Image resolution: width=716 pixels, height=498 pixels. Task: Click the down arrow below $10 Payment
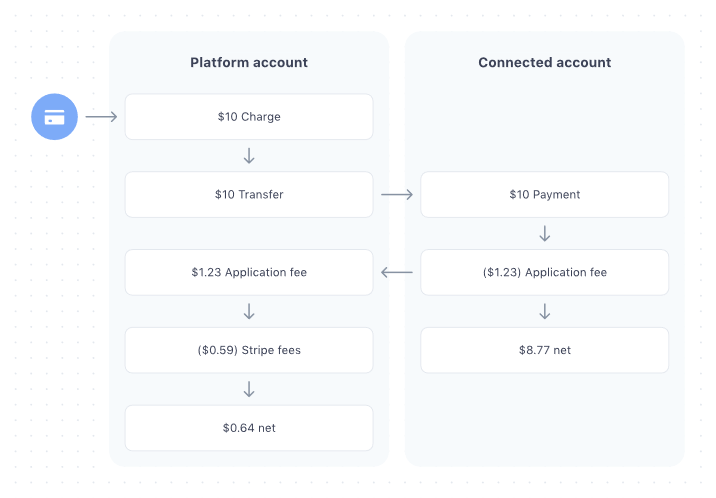pyautogui.click(x=545, y=234)
